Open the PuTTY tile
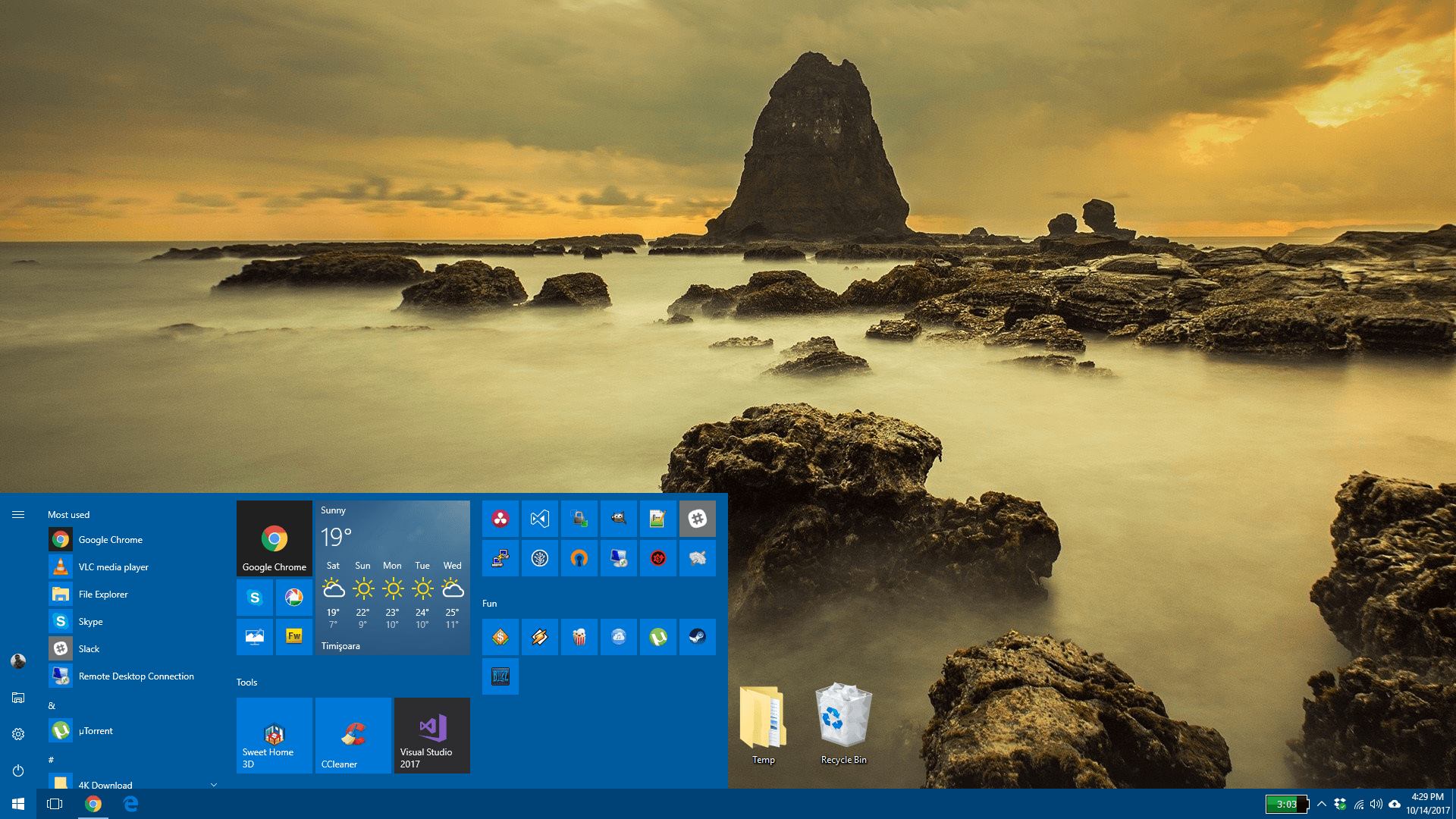Viewport: 1456px width, 819px height. [x=500, y=559]
